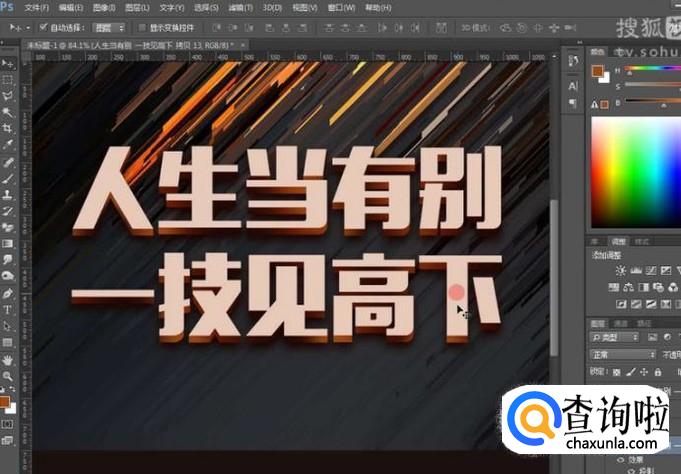Select the Eyedropper tool

(x=7, y=145)
